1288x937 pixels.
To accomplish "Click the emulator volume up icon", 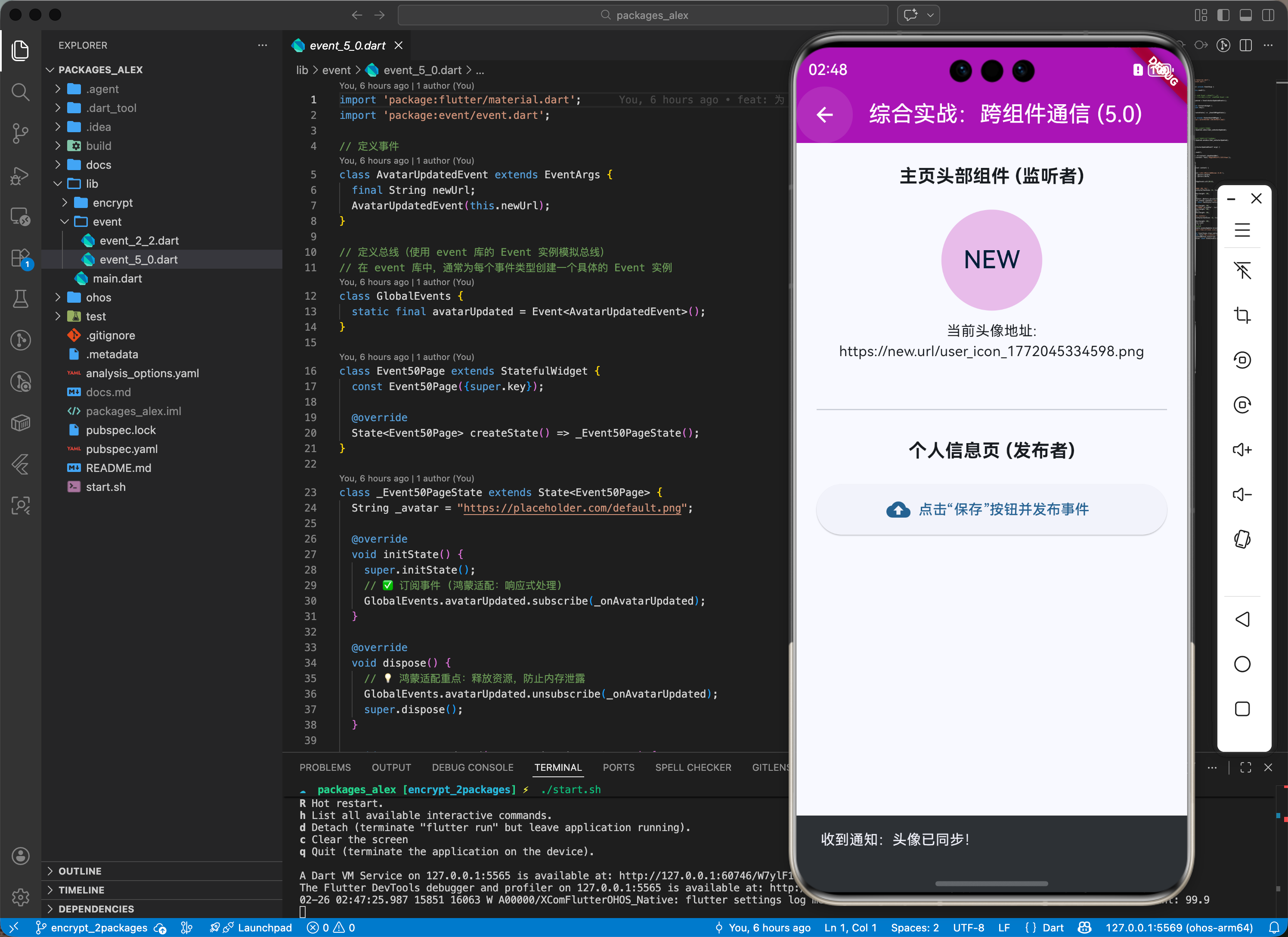I will click(x=1242, y=450).
